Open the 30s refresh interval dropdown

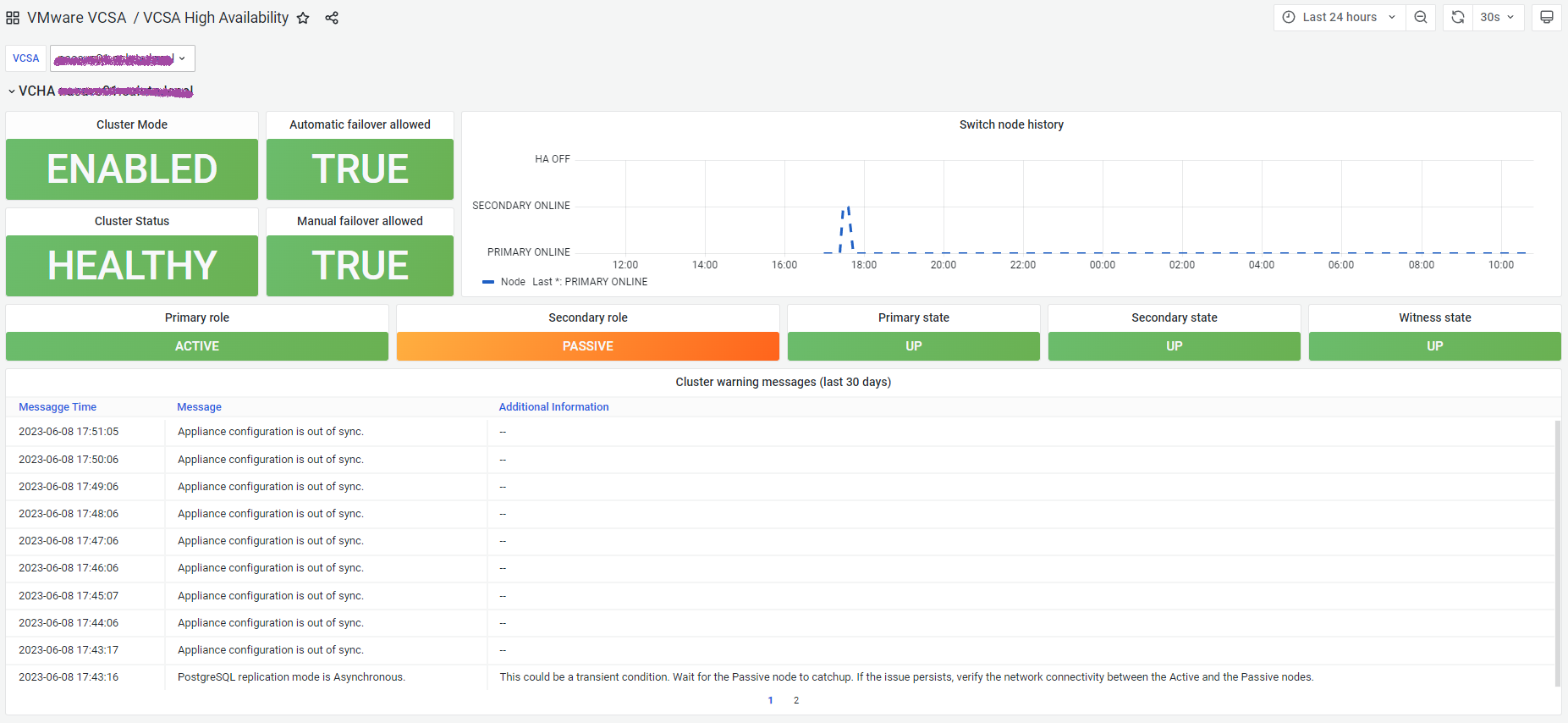1498,17
